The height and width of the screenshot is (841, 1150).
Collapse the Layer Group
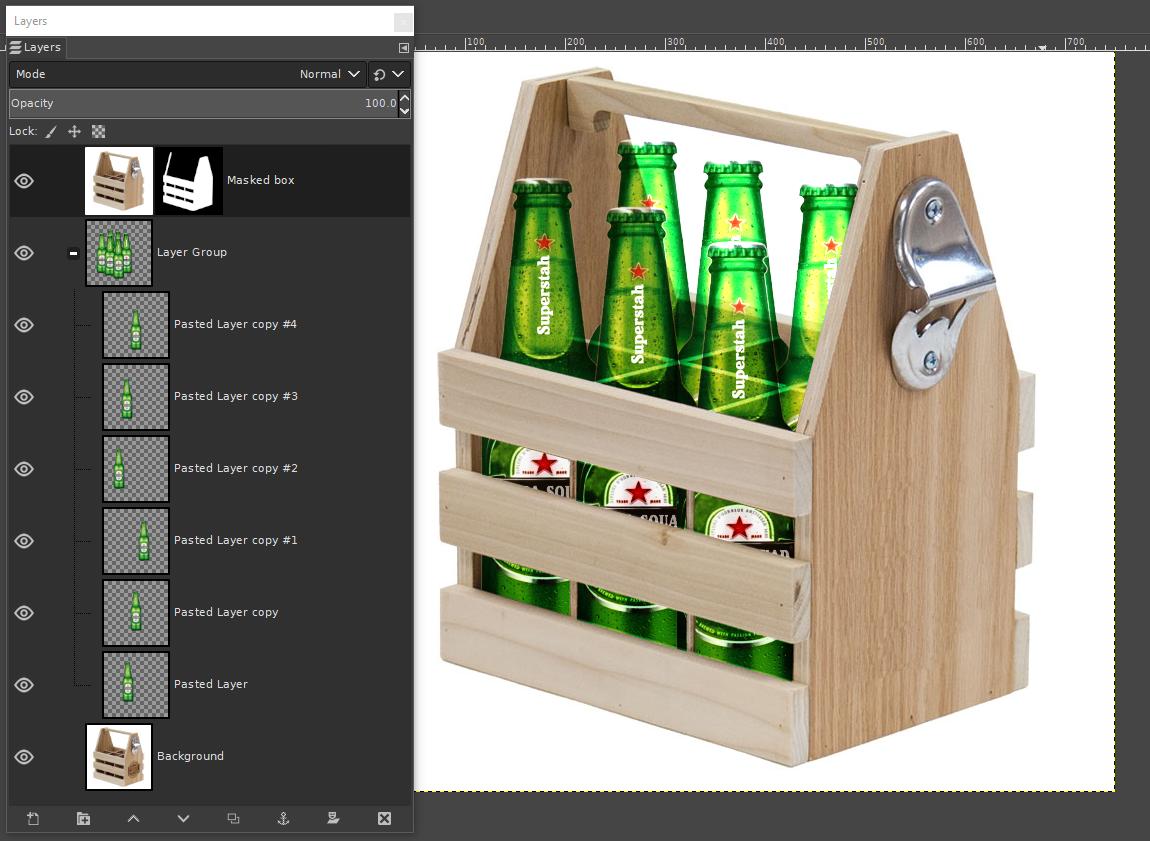[x=73, y=253]
